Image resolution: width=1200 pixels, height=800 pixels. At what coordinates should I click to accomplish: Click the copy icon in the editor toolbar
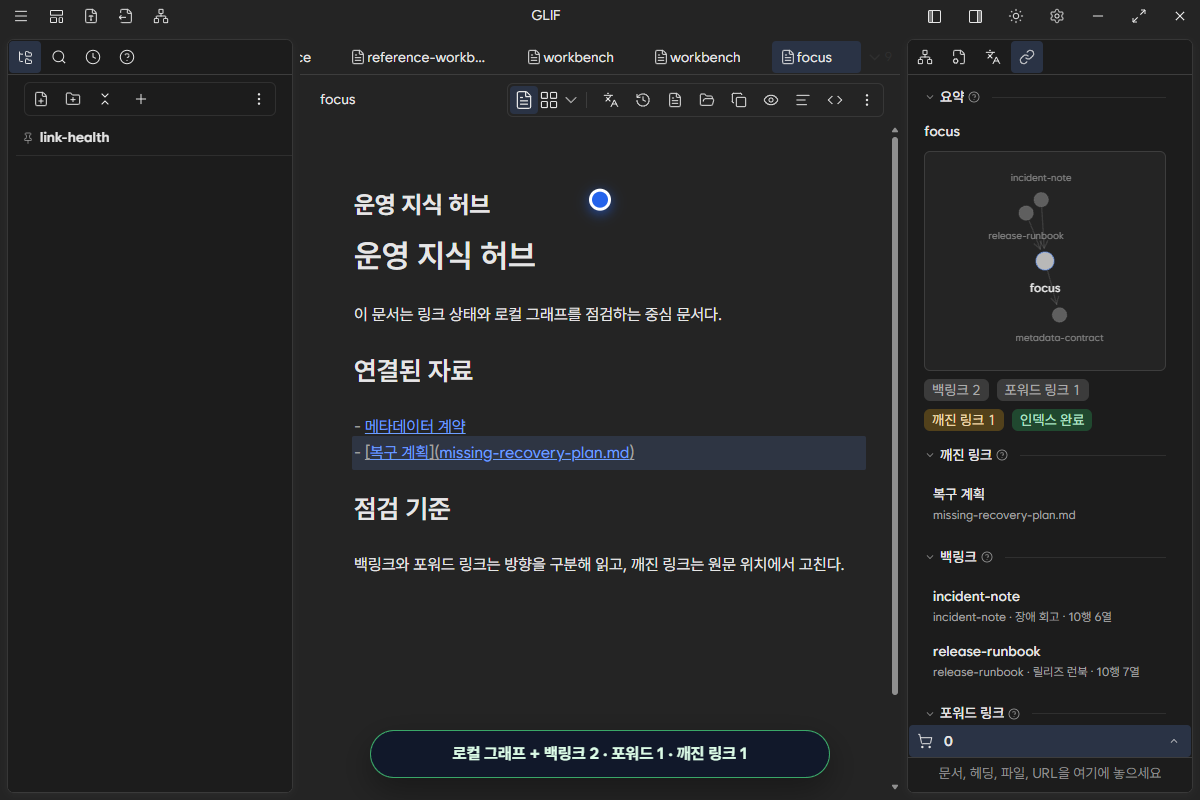(x=739, y=100)
